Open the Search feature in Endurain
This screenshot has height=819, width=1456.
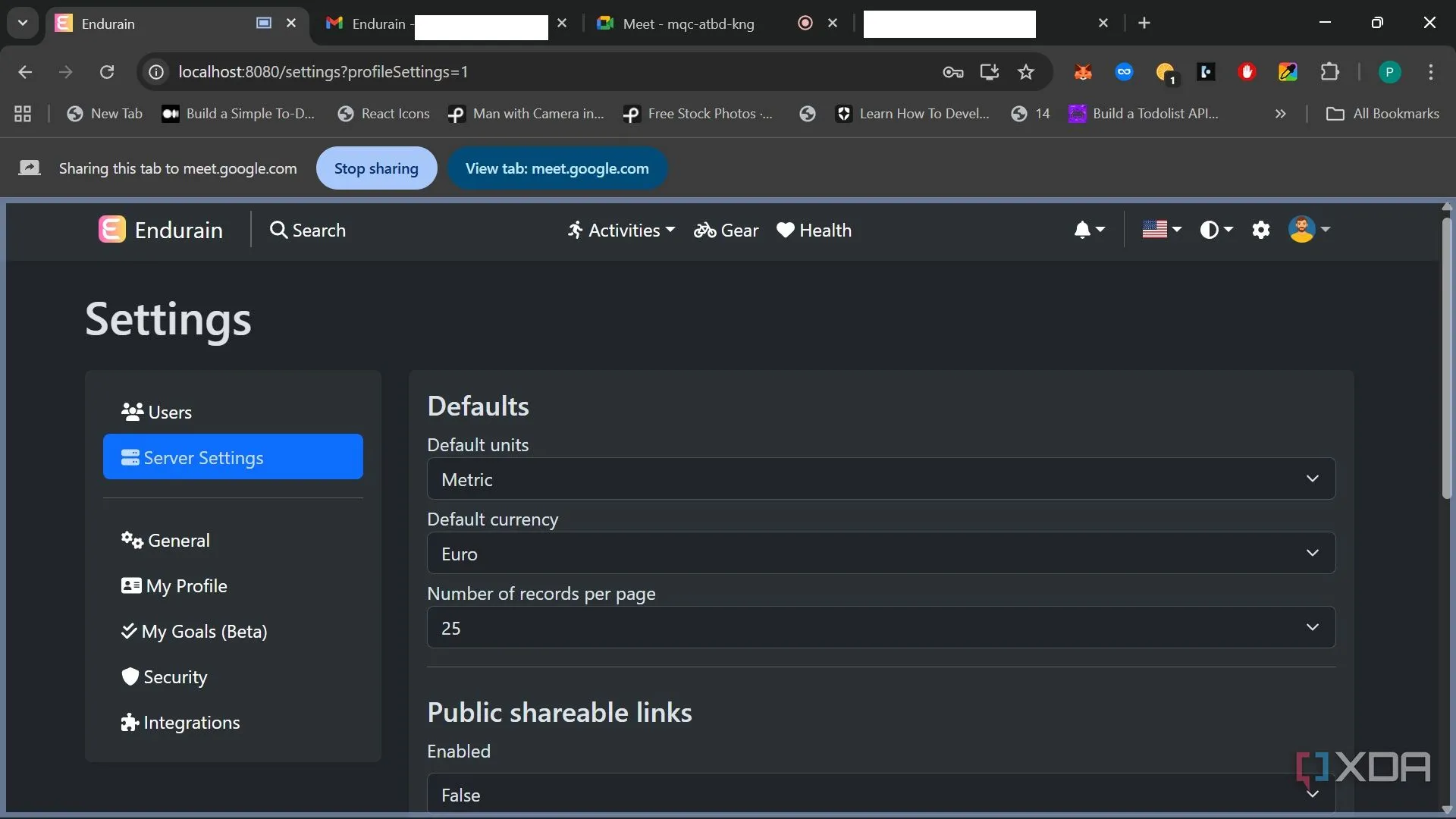tap(308, 231)
